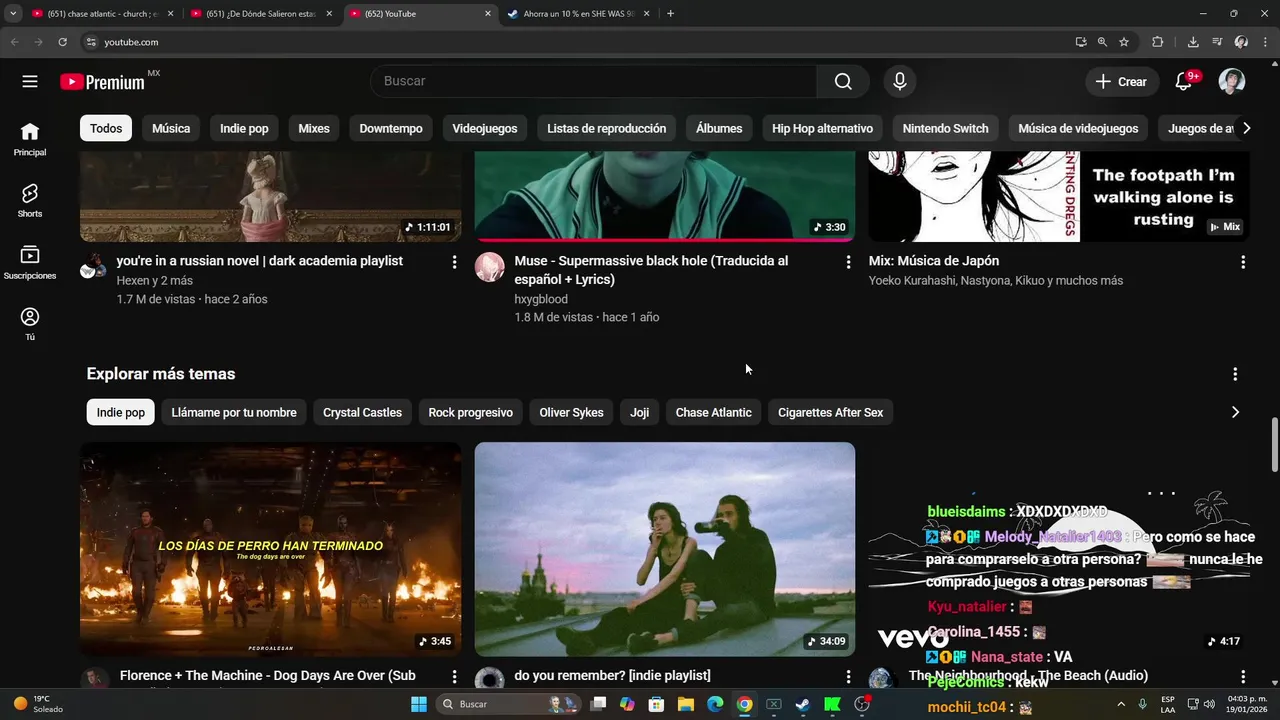This screenshot has height=720, width=1280.
Task: Open the Chrome tab search dropdown
Action: pyautogui.click(x=13, y=14)
